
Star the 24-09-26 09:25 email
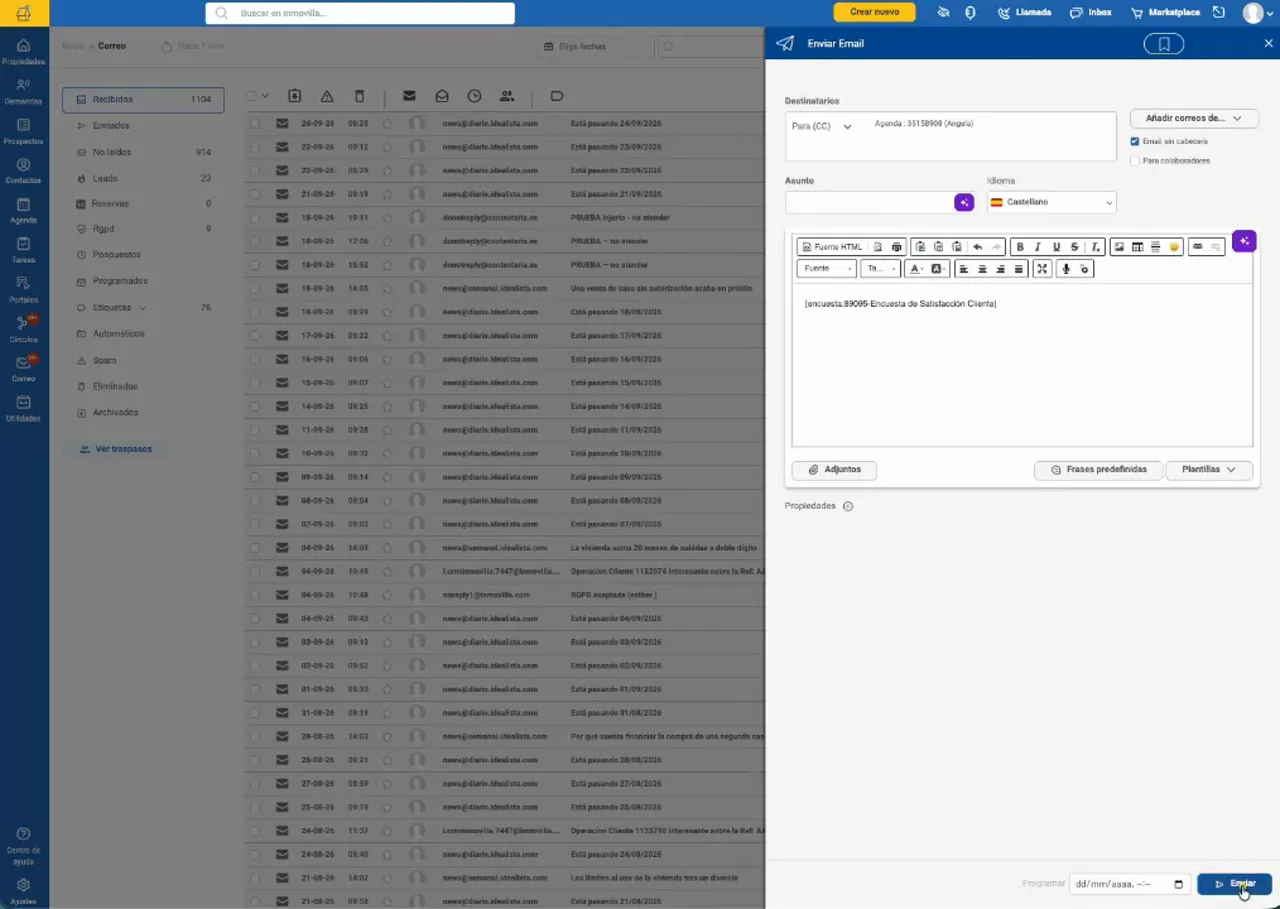(387, 124)
